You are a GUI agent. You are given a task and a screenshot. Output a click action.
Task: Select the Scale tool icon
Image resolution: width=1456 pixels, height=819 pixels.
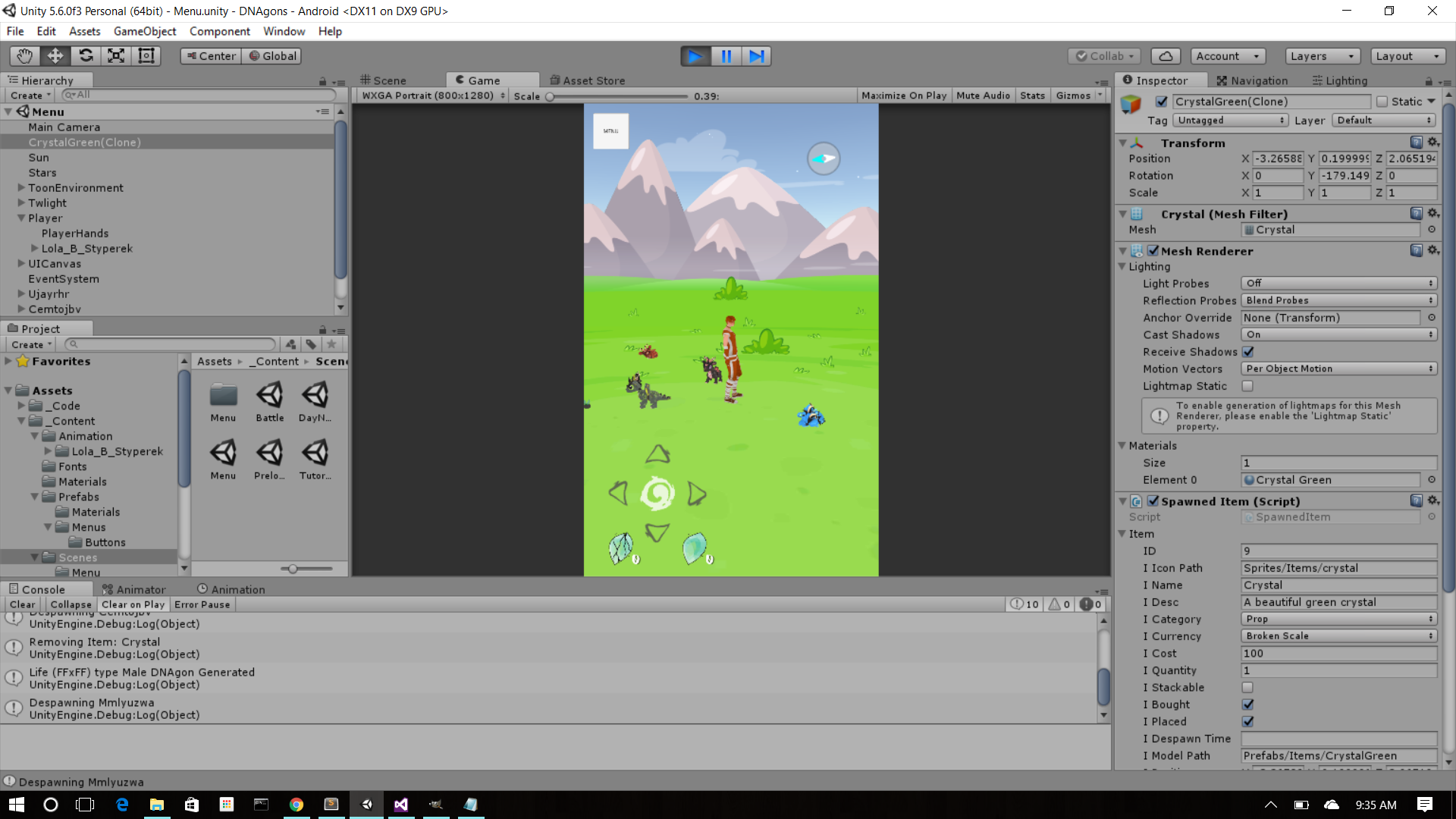tap(116, 56)
